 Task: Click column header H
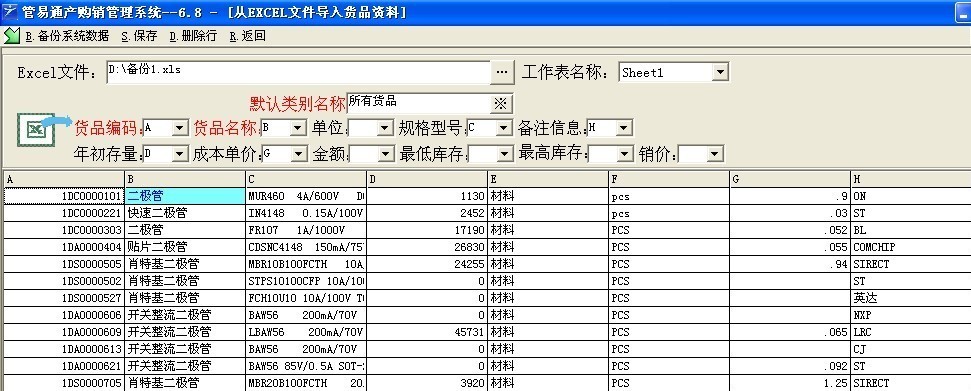pyautogui.click(x=911, y=180)
